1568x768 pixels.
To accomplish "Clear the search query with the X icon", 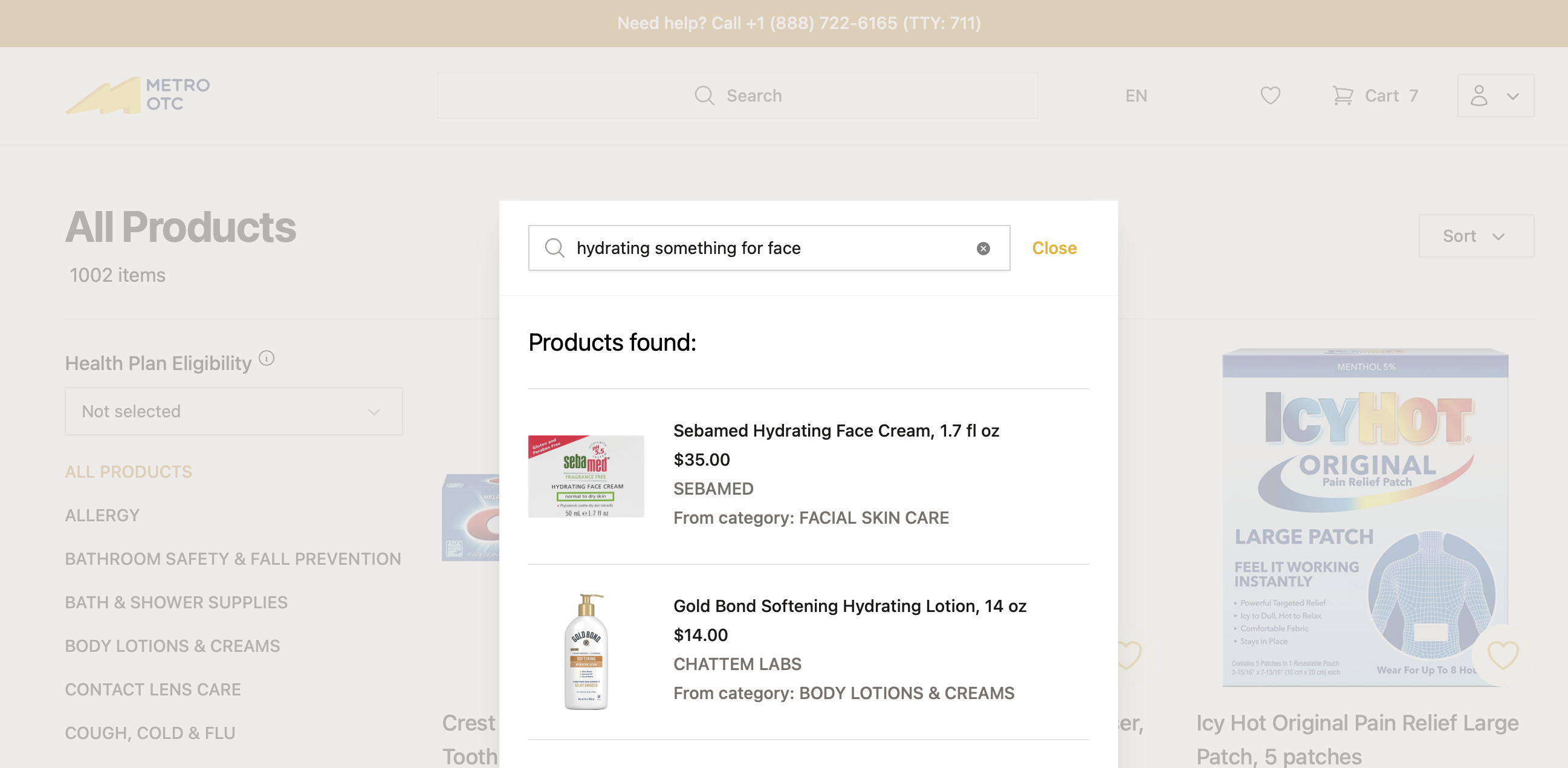I will [983, 248].
